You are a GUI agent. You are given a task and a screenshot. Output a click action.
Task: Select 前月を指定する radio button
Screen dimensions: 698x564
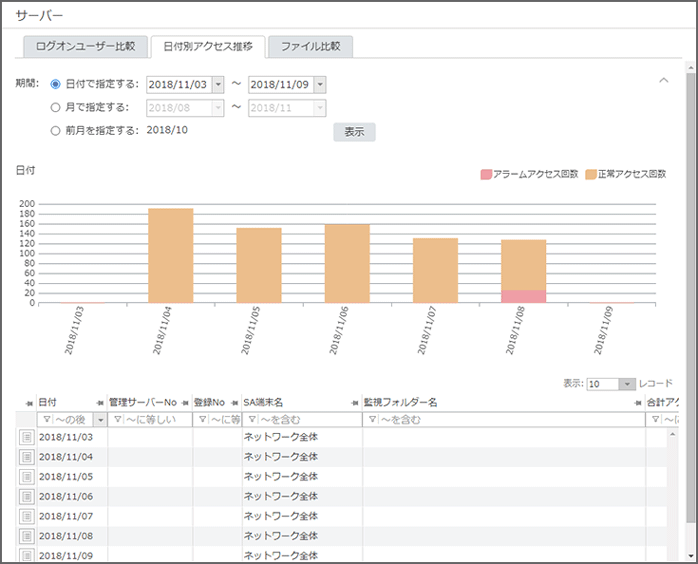click(55, 130)
